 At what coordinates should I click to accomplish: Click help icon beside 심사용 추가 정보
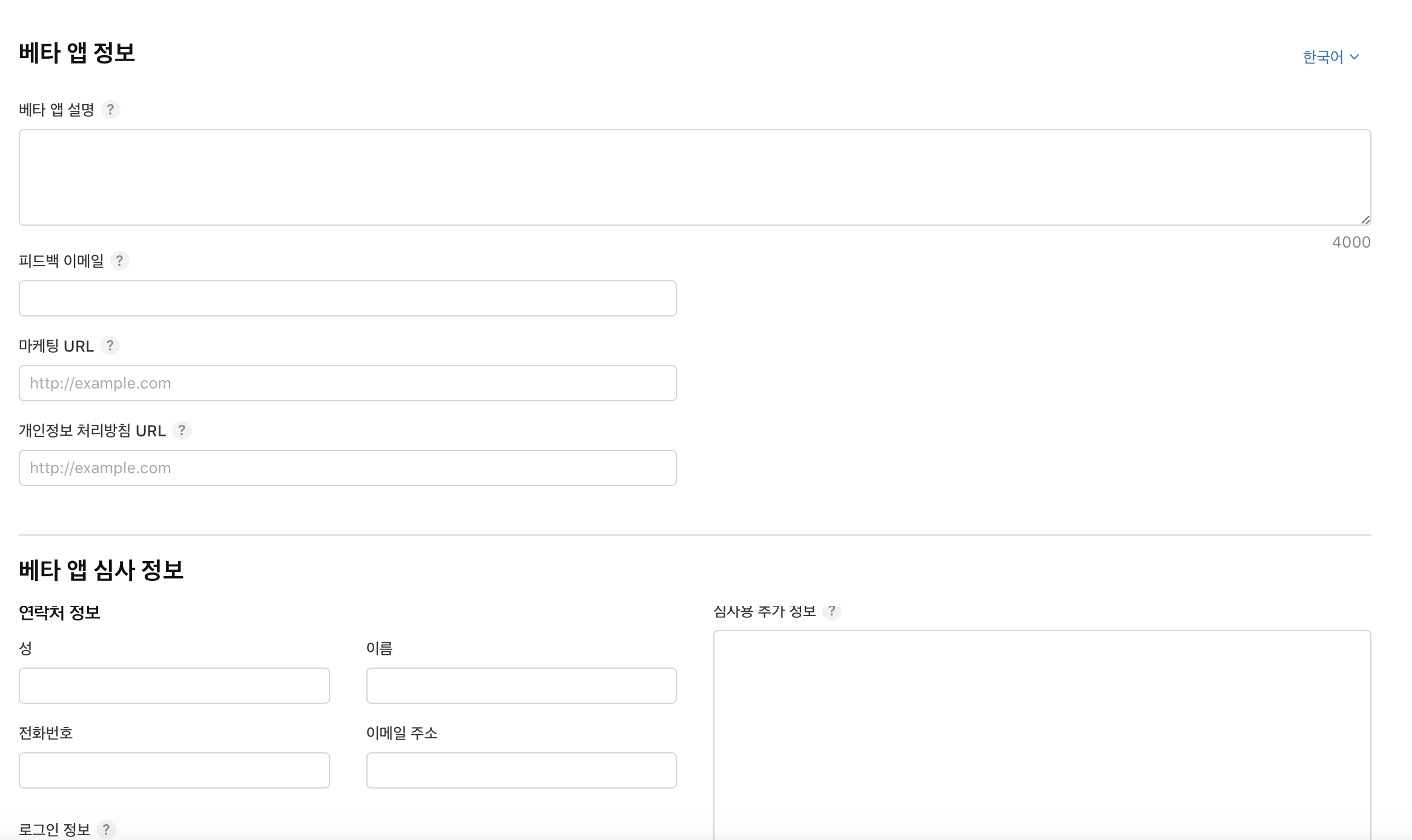coord(832,611)
